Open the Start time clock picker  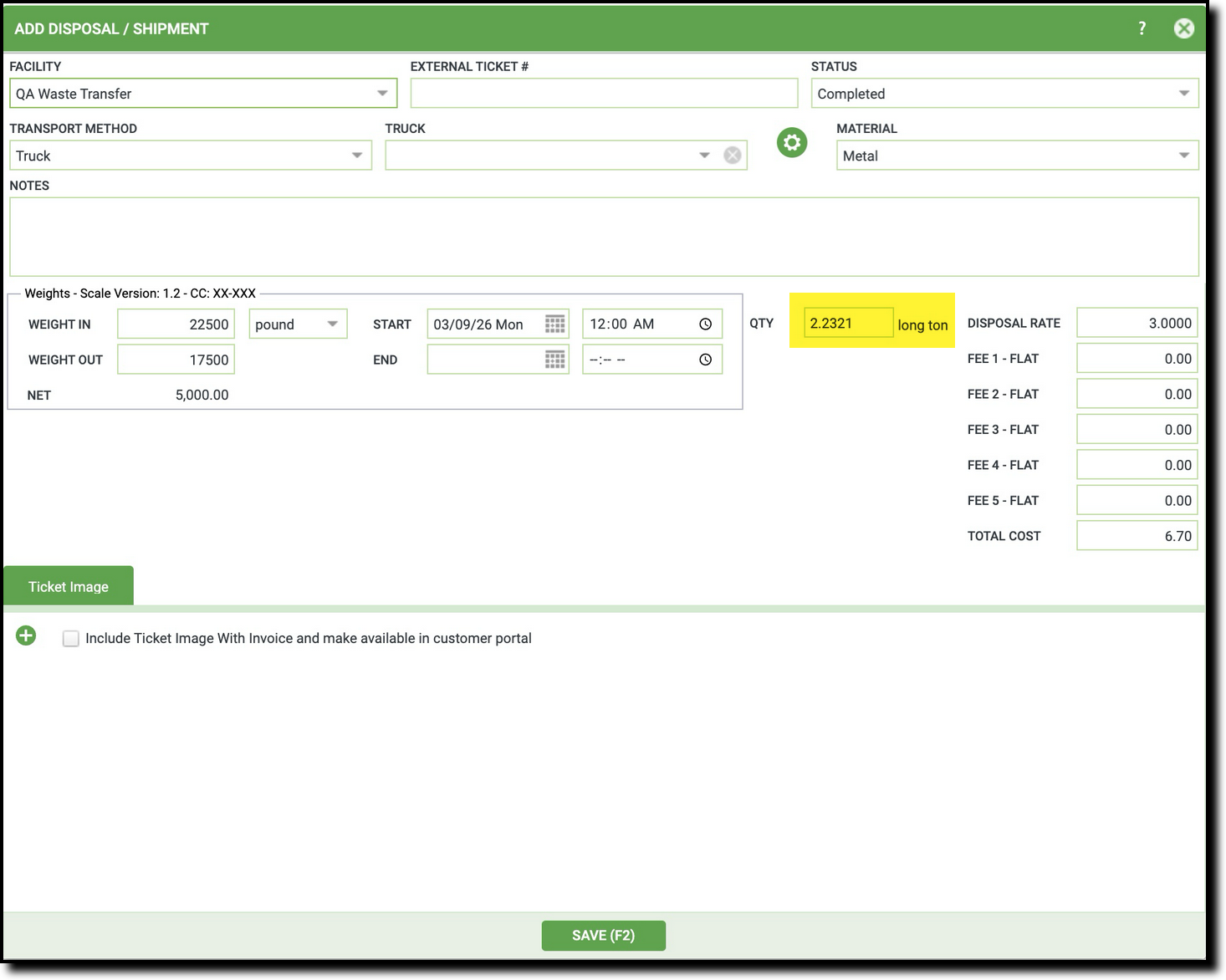[x=705, y=324]
